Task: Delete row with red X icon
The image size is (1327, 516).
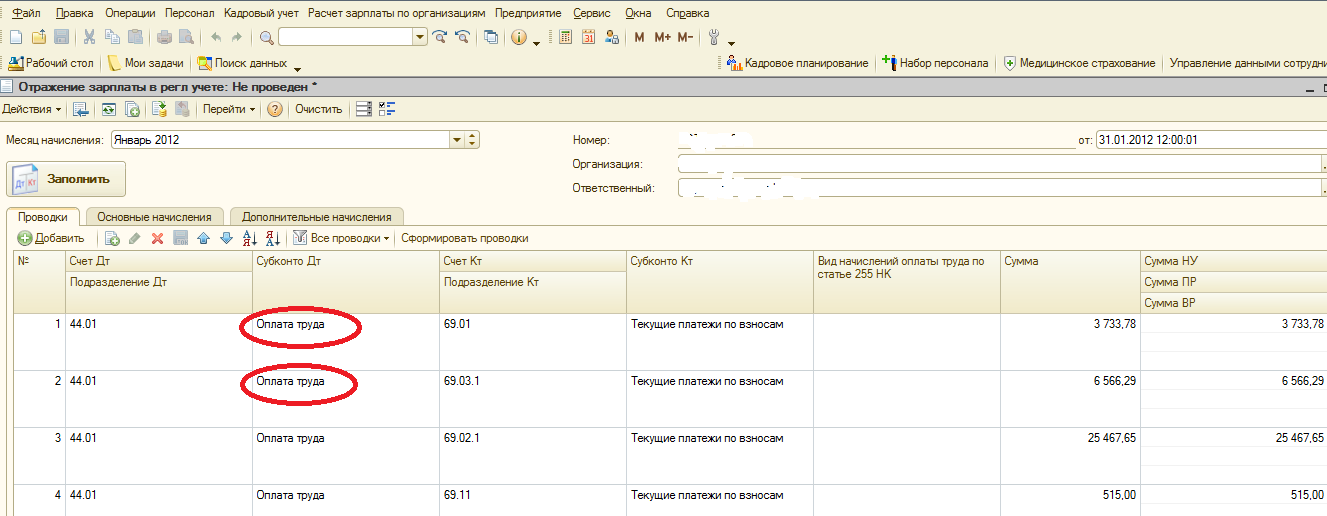Action: click(x=157, y=238)
